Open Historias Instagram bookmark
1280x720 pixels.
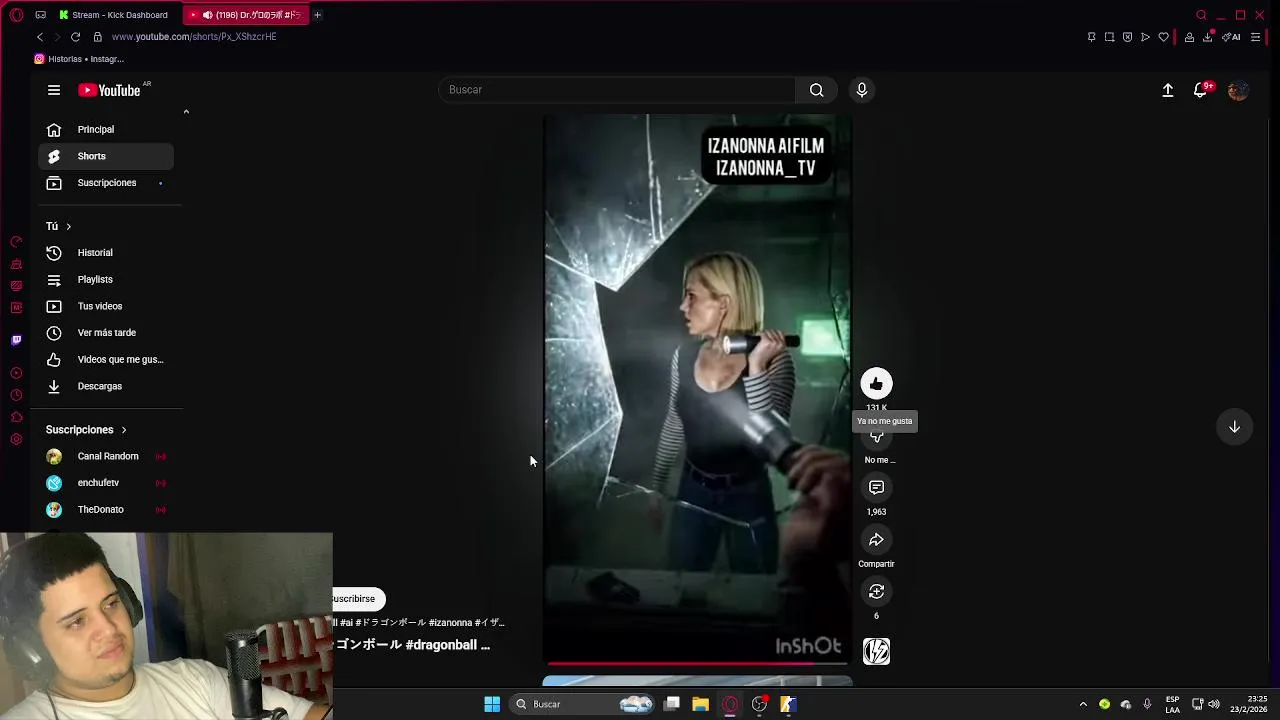[79, 59]
